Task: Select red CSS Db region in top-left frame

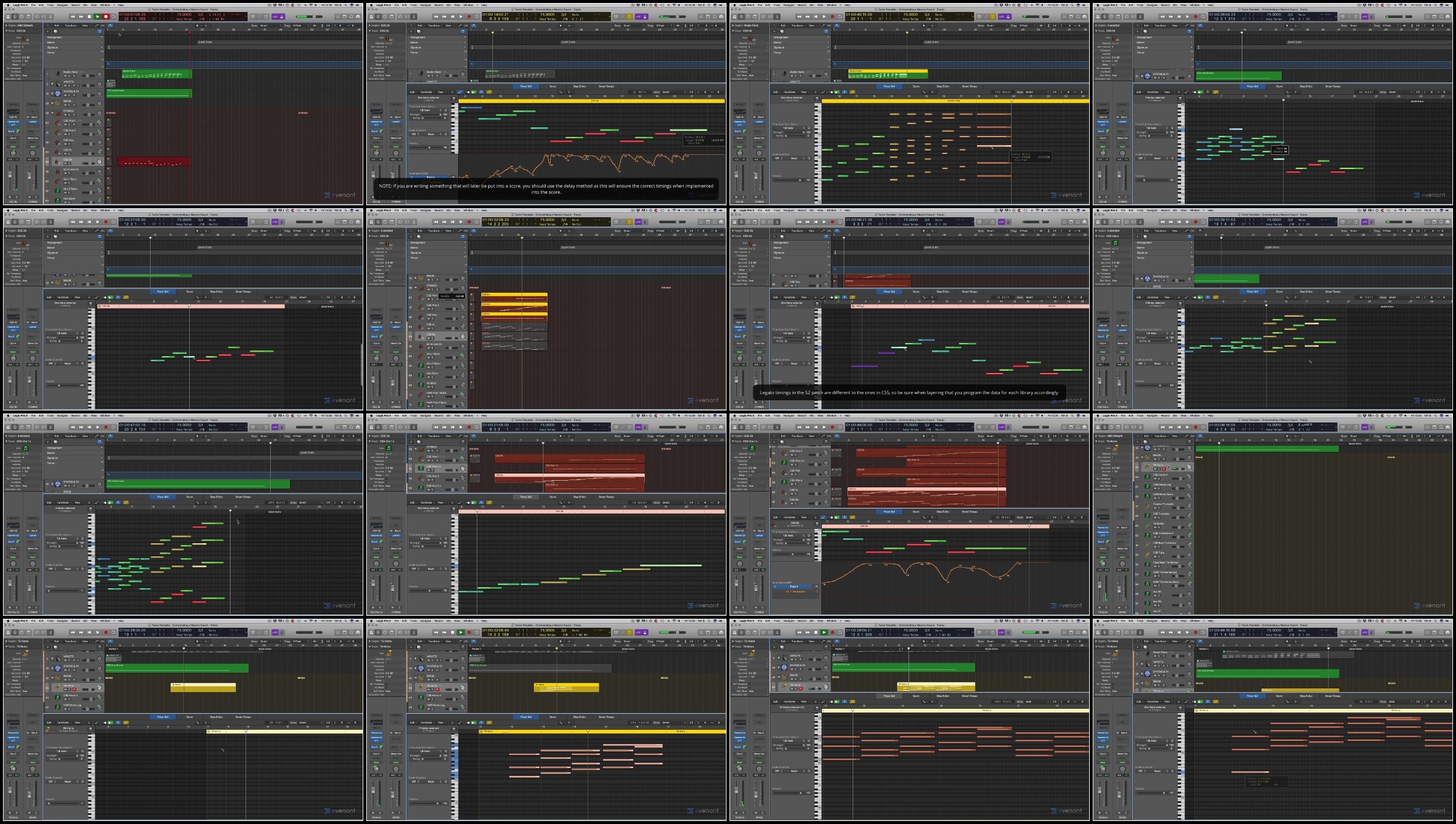Action: coord(154,162)
